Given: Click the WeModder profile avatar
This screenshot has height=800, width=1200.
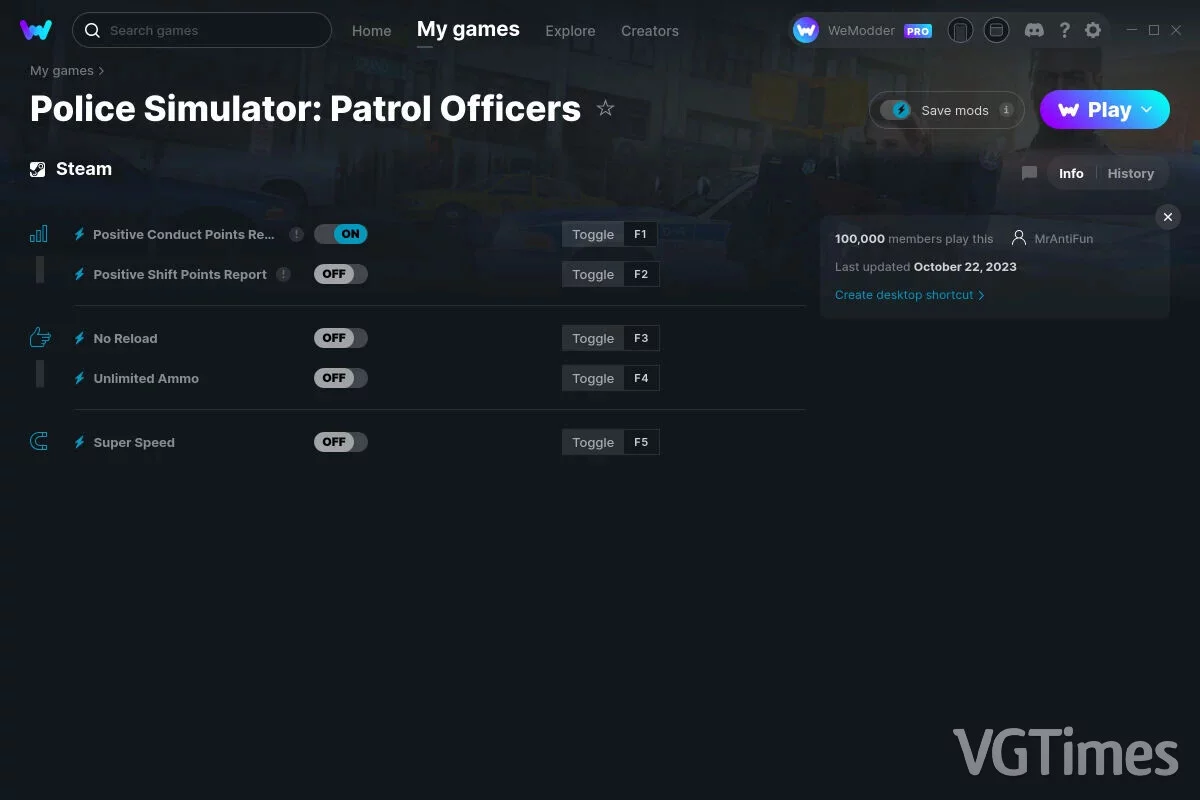Looking at the screenshot, I should coord(806,30).
